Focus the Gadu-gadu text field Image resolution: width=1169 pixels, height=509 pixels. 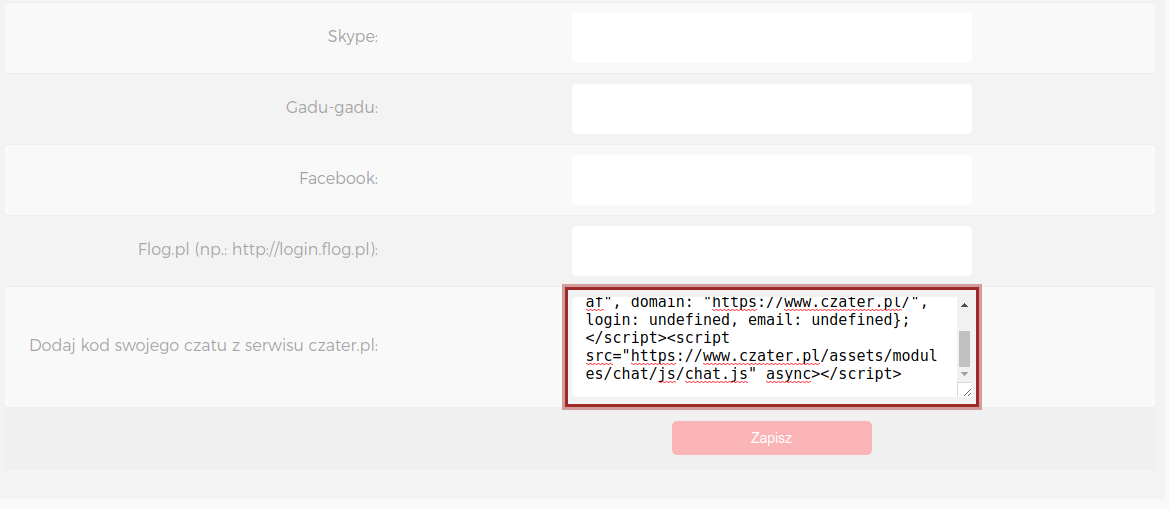[772, 109]
